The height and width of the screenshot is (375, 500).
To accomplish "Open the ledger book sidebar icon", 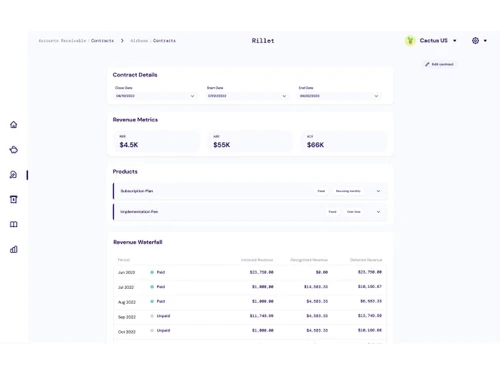I will tap(14, 224).
